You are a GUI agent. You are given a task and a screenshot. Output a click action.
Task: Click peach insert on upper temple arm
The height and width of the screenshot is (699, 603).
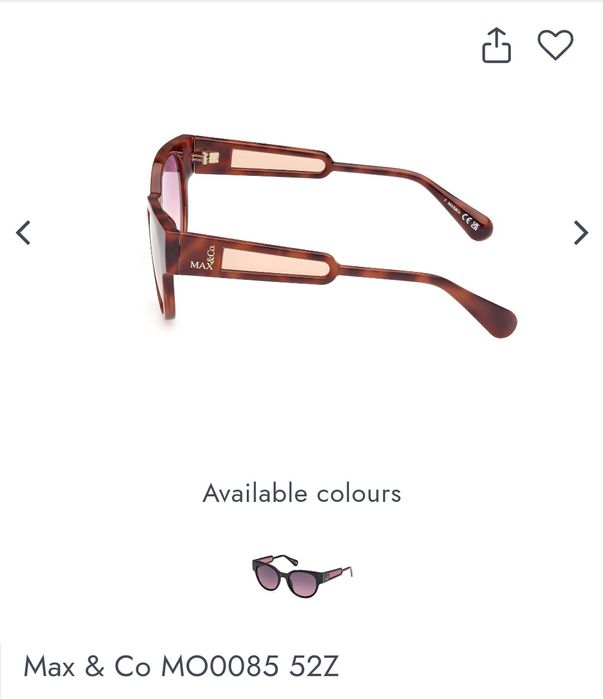point(279,160)
